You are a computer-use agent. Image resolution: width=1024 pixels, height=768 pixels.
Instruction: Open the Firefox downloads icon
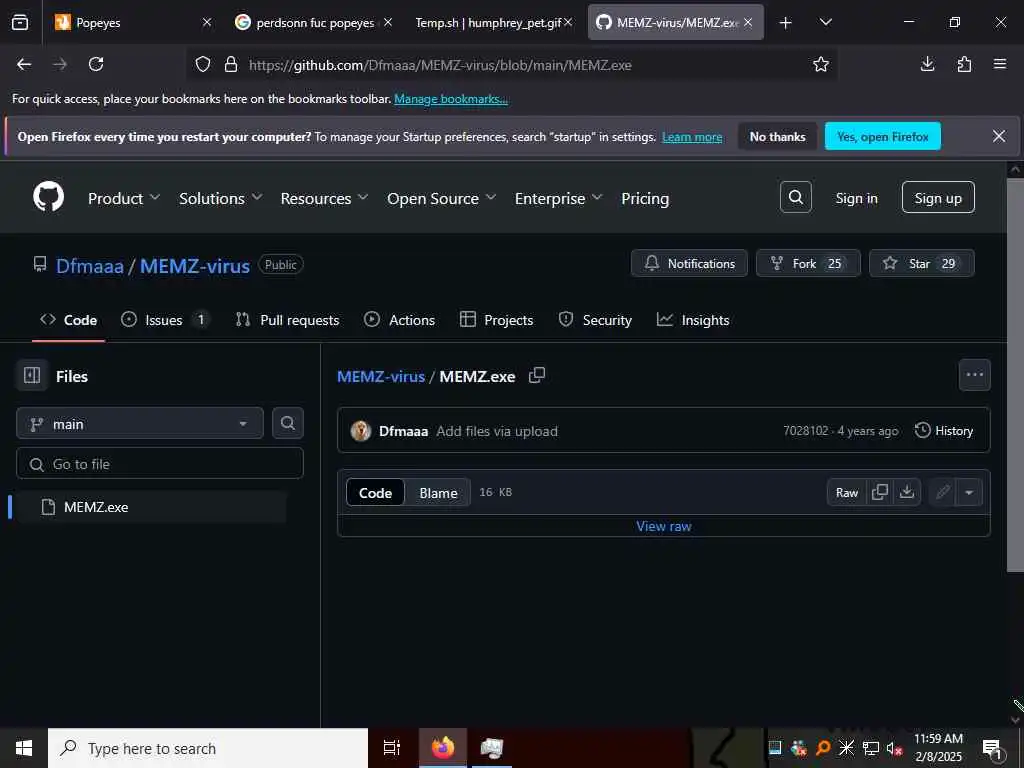coord(927,64)
